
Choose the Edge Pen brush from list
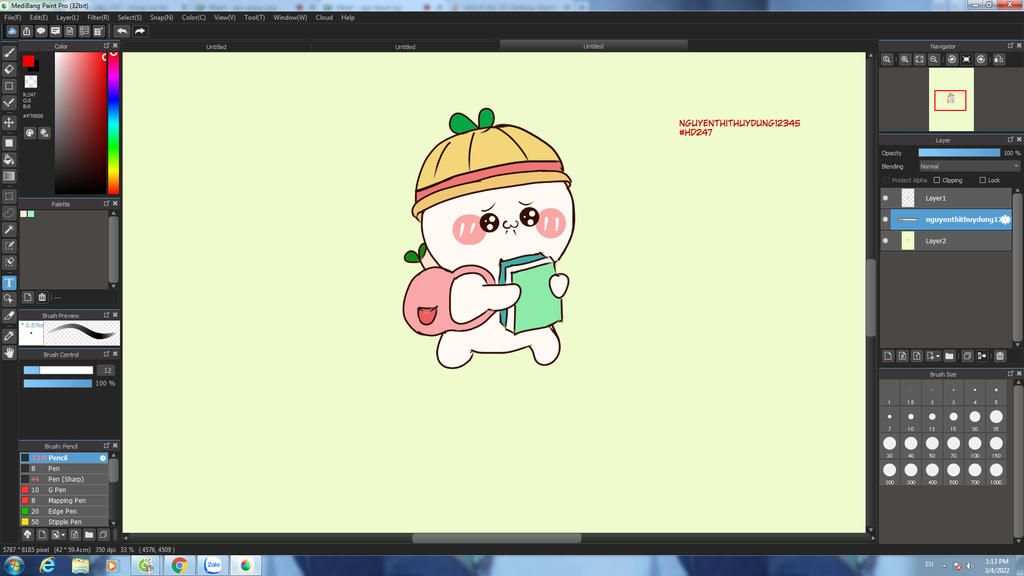(x=64, y=511)
